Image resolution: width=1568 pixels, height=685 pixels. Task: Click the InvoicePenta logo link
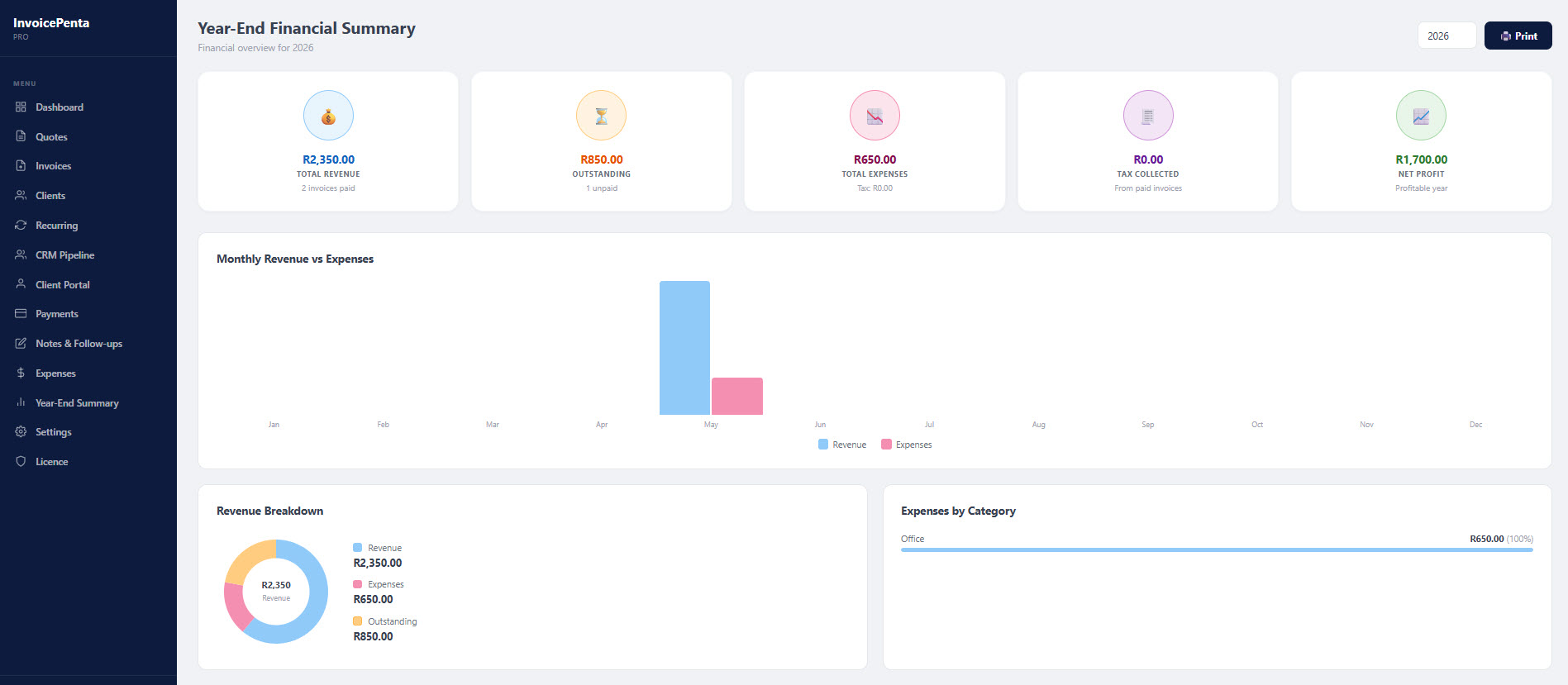coord(51,23)
